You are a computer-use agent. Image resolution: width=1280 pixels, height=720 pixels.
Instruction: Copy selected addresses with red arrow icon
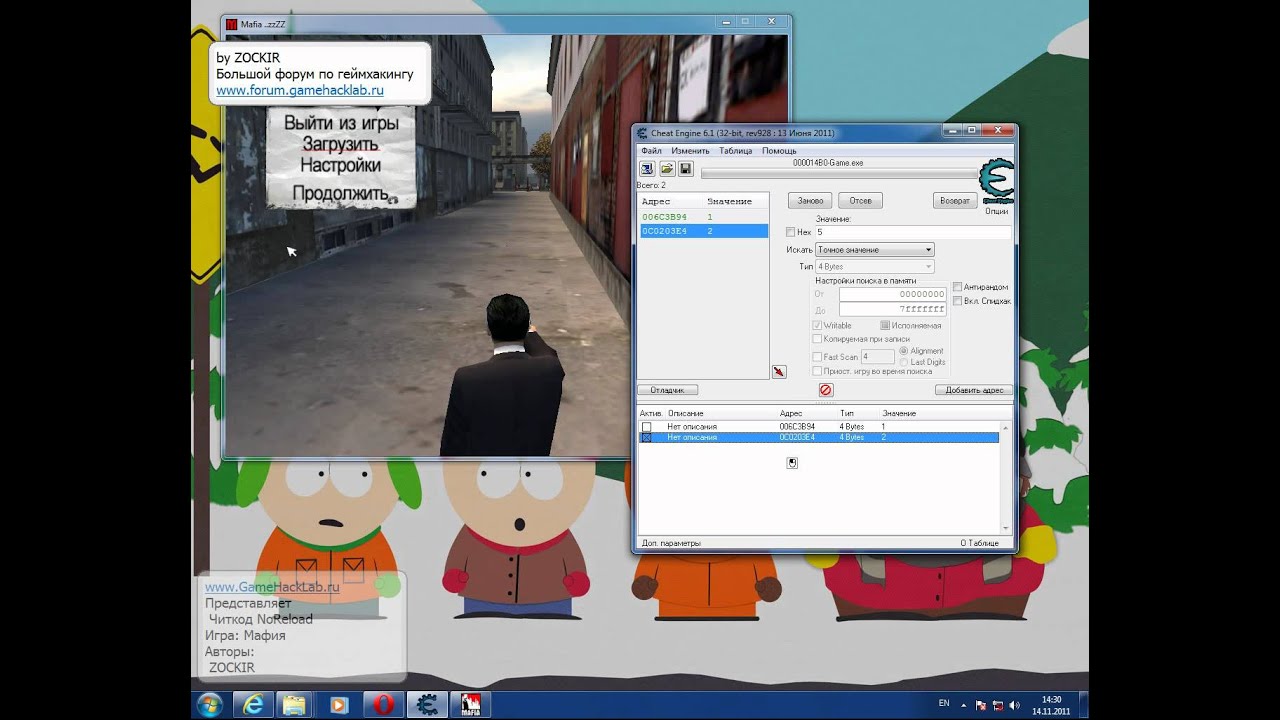pyautogui.click(x=779, y=371)
